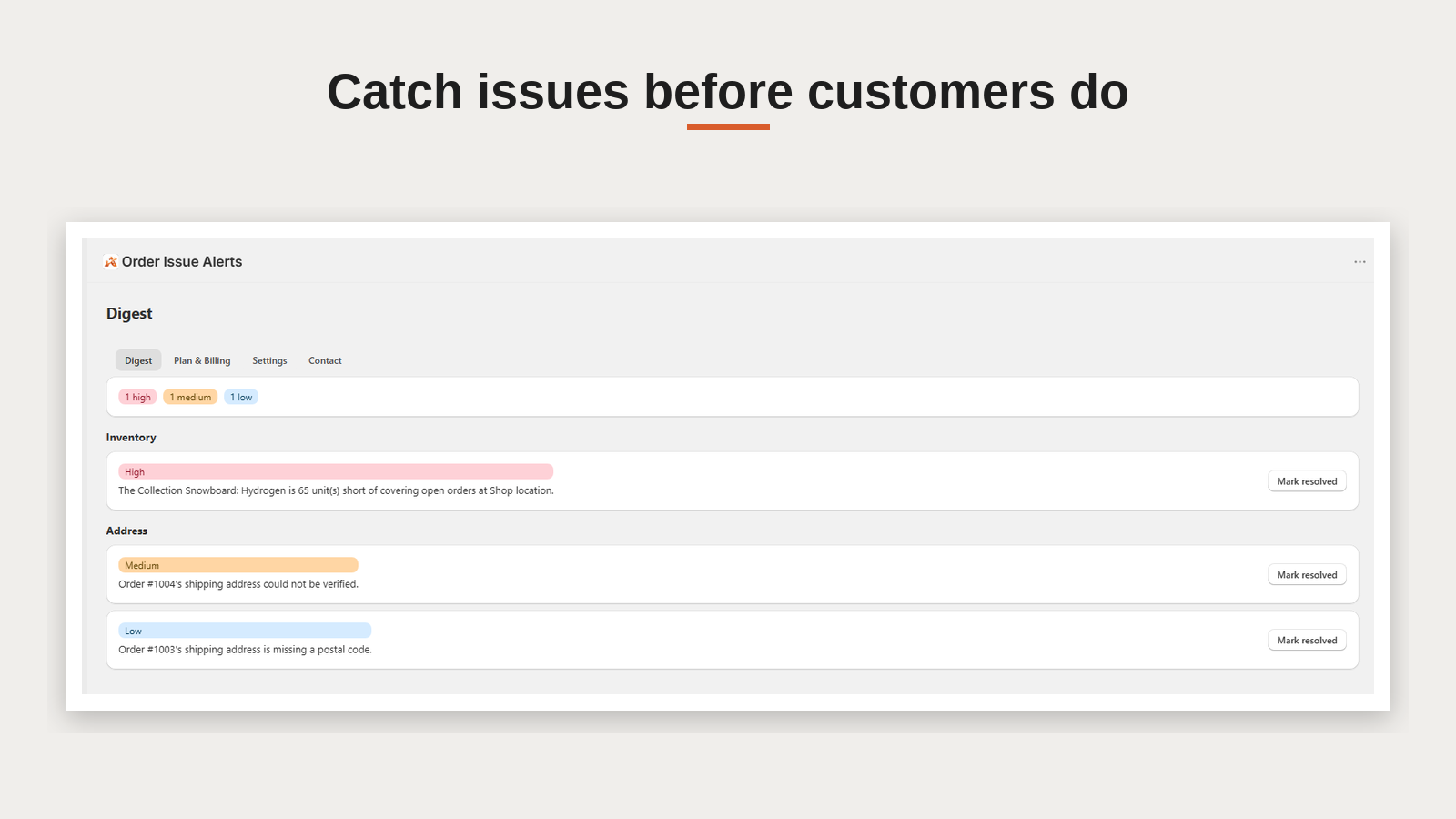Select the Order #1004 unverified address message

pos(238,584)
